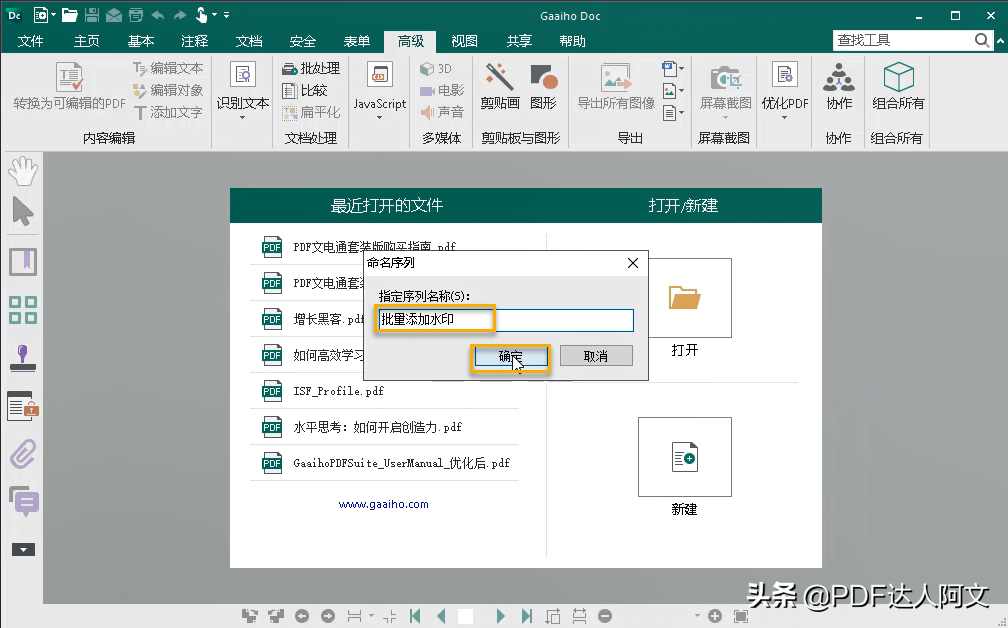Click the 查找工具 search field

903,40
